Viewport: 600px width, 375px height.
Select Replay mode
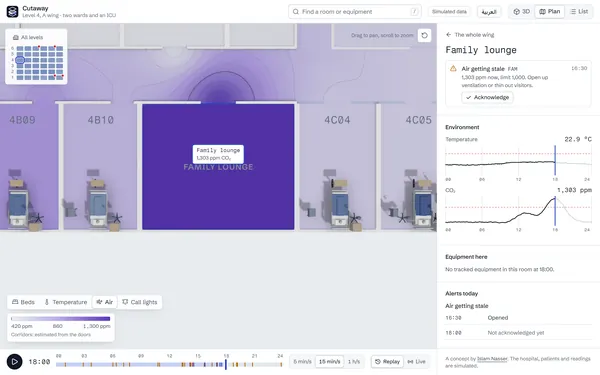(387, 362)
